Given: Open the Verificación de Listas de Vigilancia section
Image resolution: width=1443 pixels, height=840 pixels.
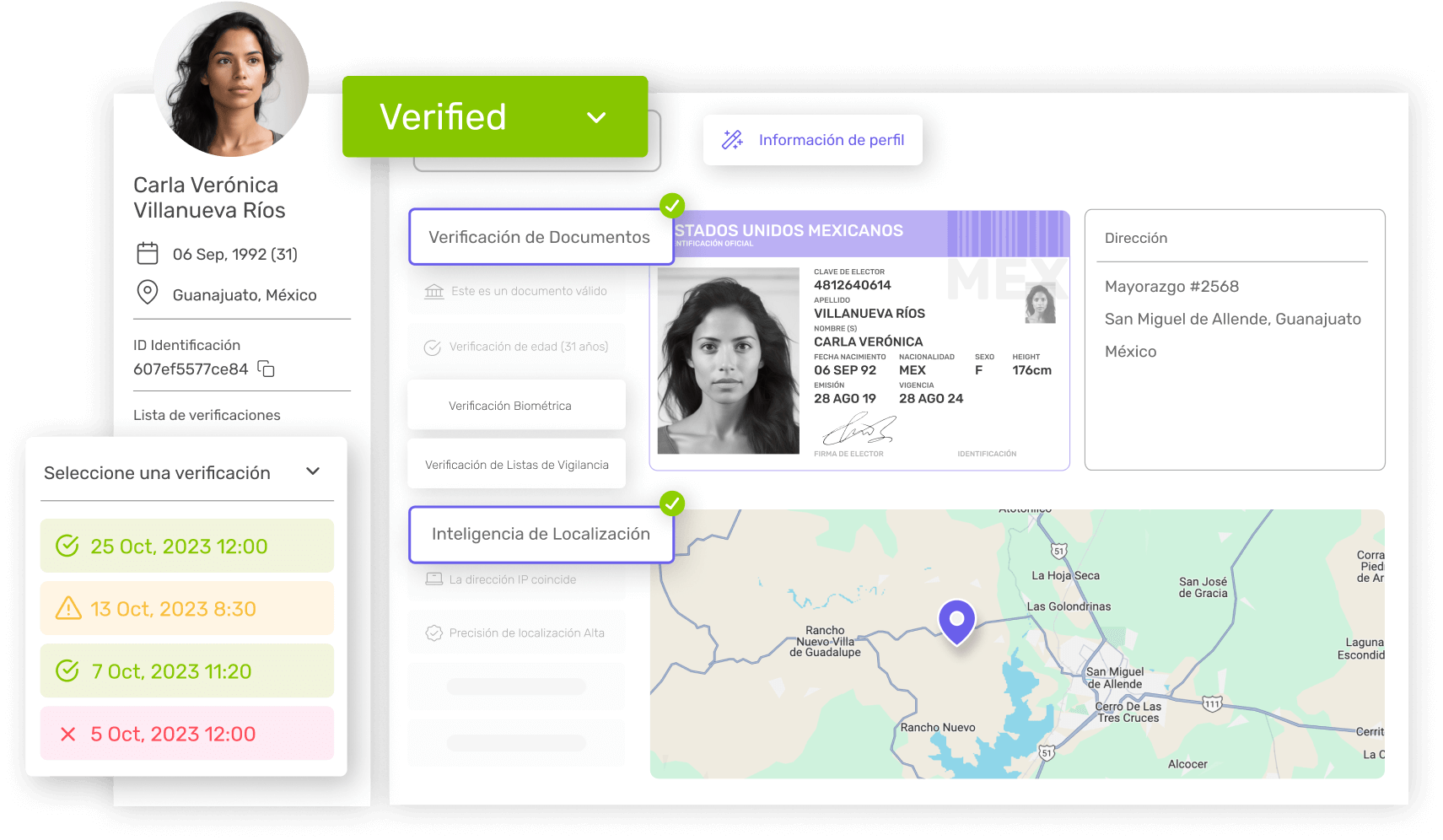Looking at the screenshot, I should [515, 463].
